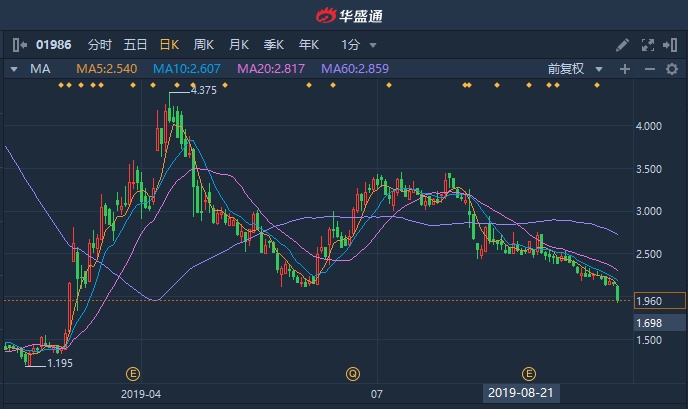Open the 1分 minute interval dropdown
This screenshot has height=409, width=688.
click(359, 45)
